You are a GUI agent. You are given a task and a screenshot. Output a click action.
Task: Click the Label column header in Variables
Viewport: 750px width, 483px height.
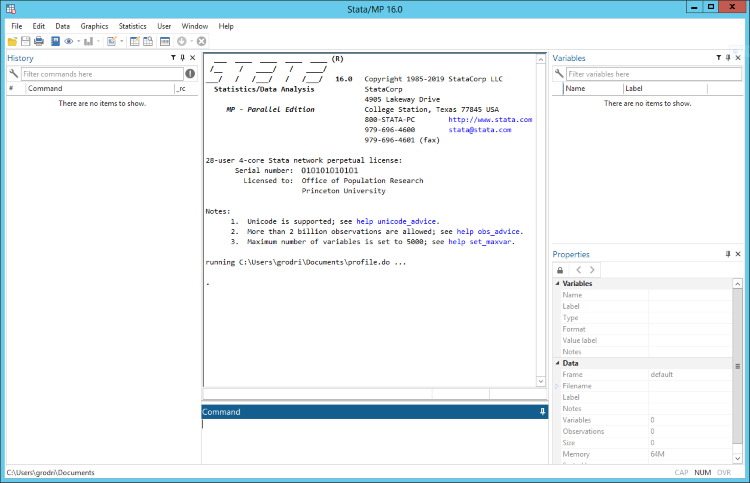tap(665, 88)
